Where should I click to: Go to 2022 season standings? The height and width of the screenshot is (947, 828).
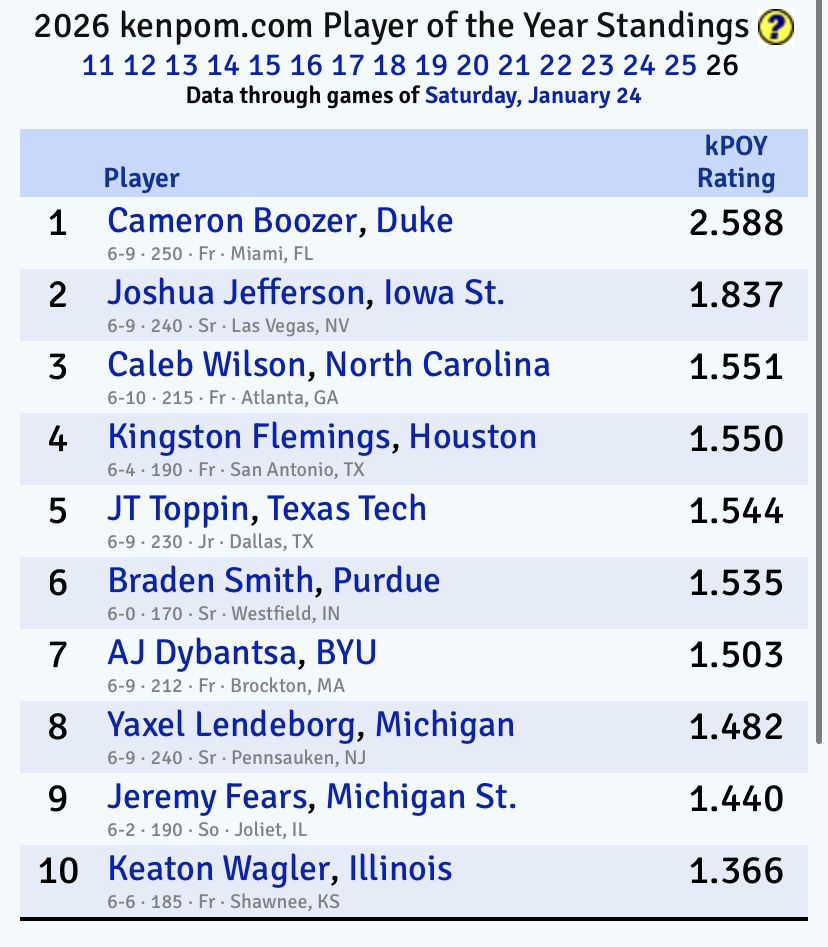(x=555, y=66)
